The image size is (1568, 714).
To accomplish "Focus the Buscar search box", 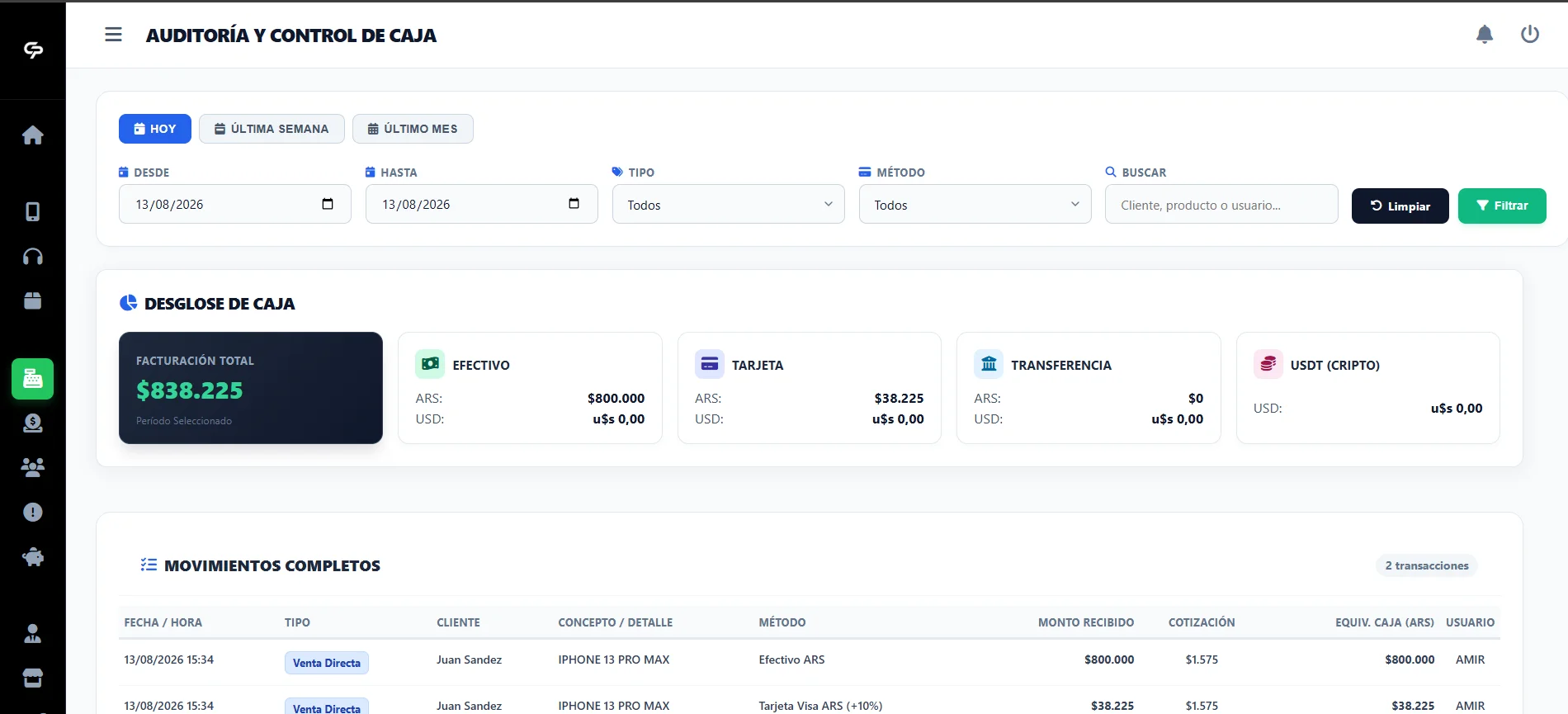I will 1221,204.
